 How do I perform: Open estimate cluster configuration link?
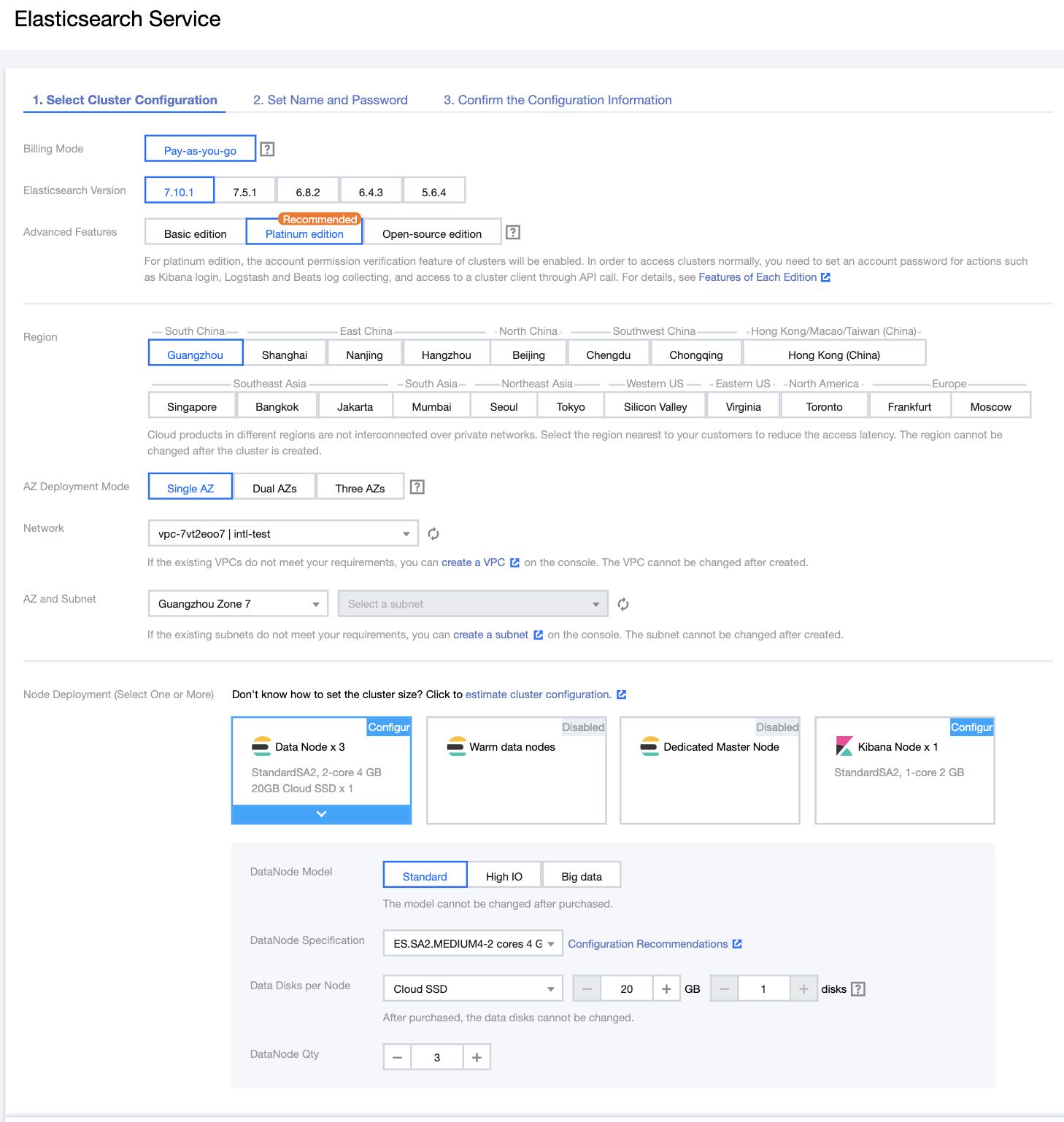[539, 695]
